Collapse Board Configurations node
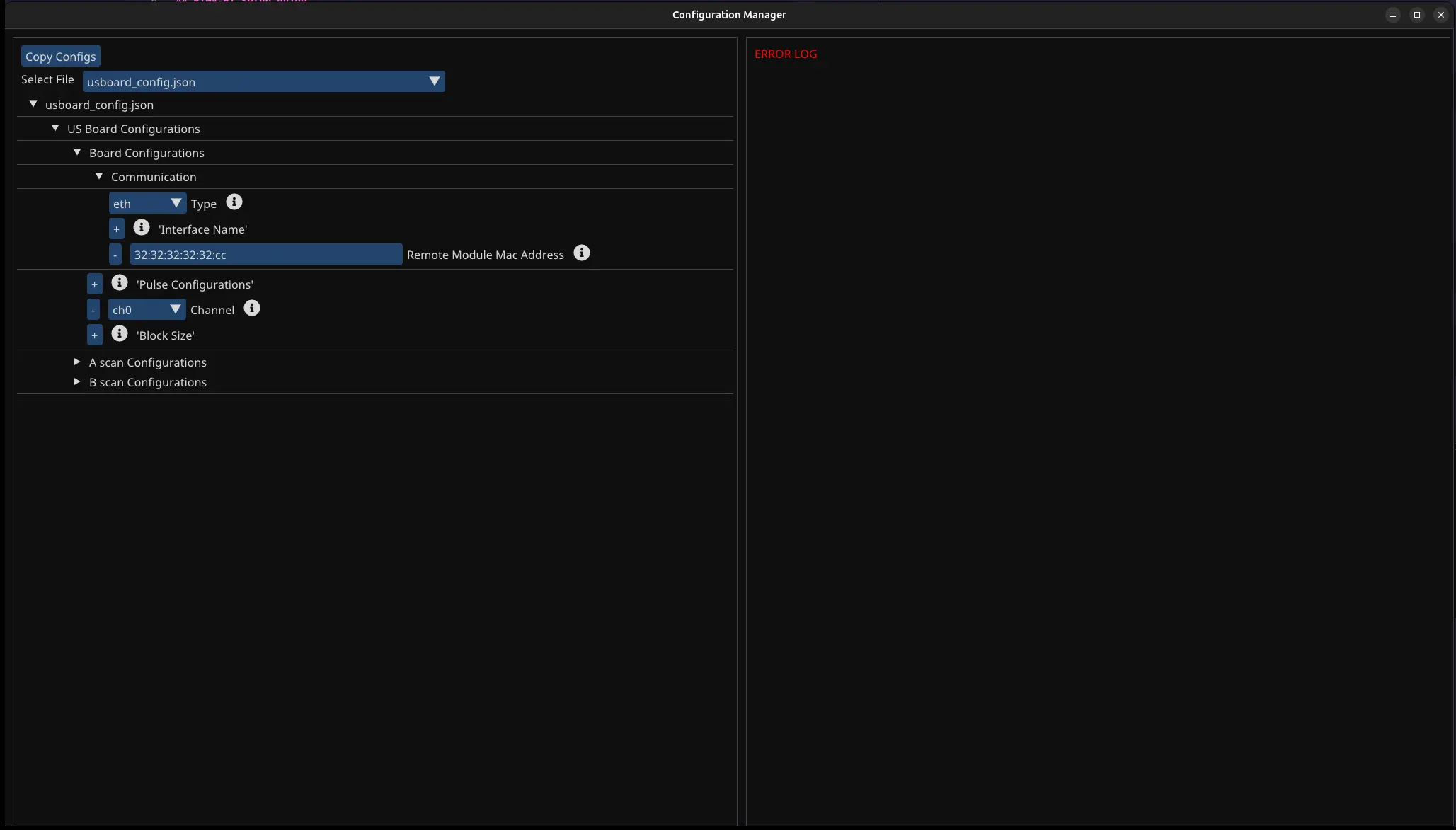The image size is (1456, 830). [77, 153]
